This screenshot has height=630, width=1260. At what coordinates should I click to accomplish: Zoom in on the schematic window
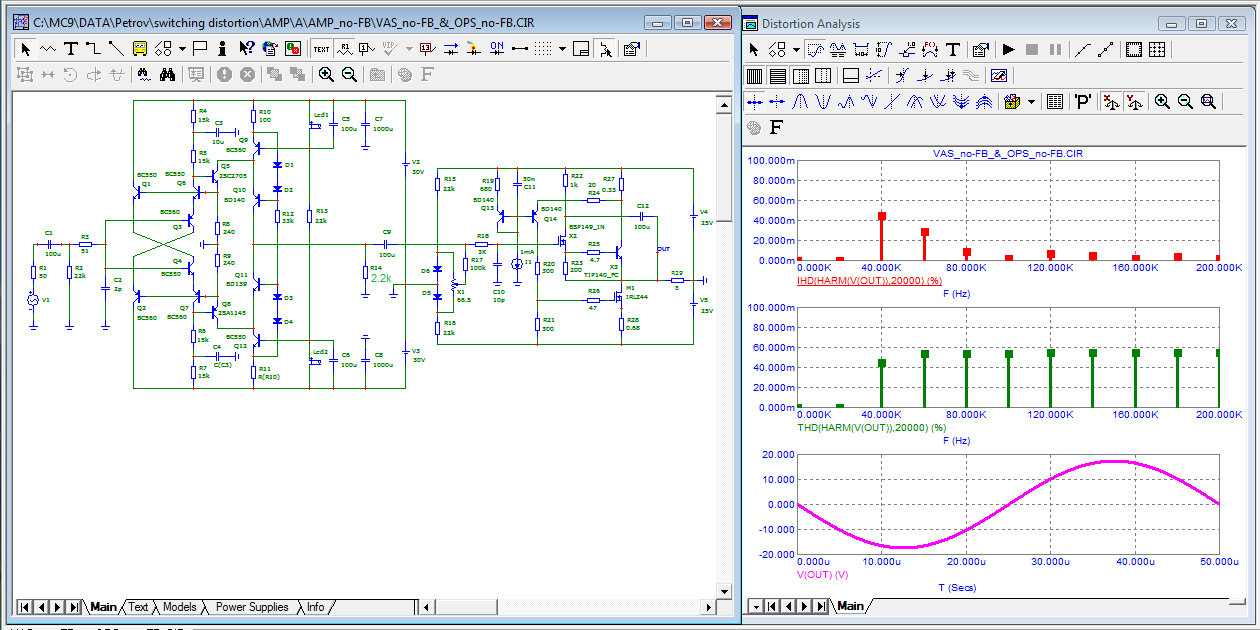tap(326, 74)
